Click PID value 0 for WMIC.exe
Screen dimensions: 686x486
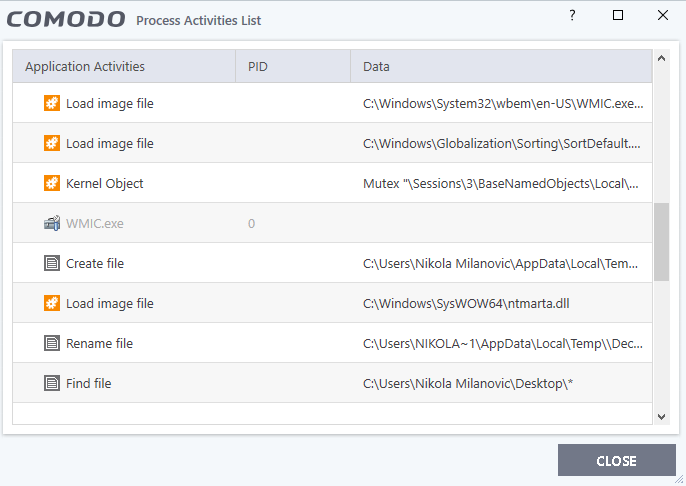[252, 224]
